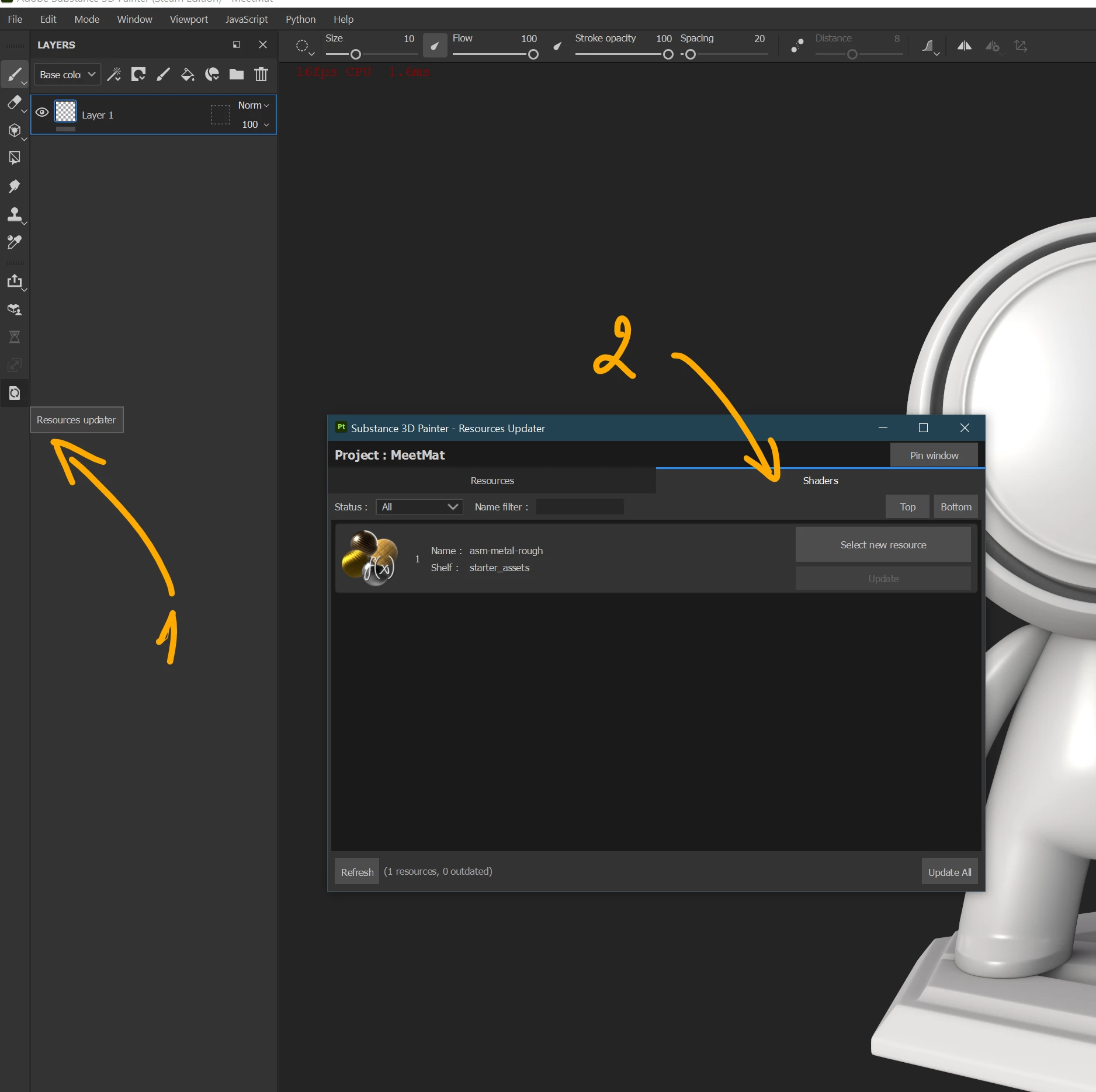The height and width of the screenshot is (1092, 1096).
Task: Click the Layer 1 mask placeholder square
Action: tap(220, 114)
